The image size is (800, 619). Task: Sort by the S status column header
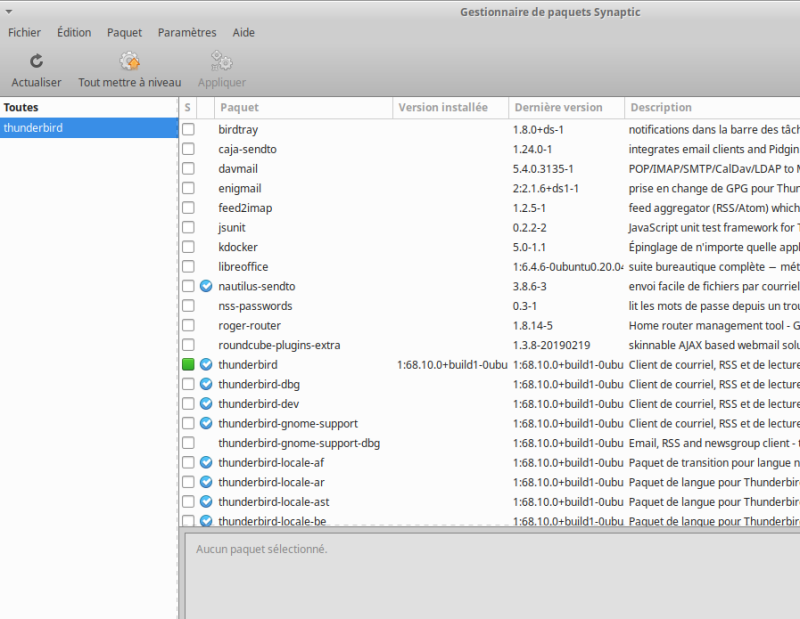188,108
